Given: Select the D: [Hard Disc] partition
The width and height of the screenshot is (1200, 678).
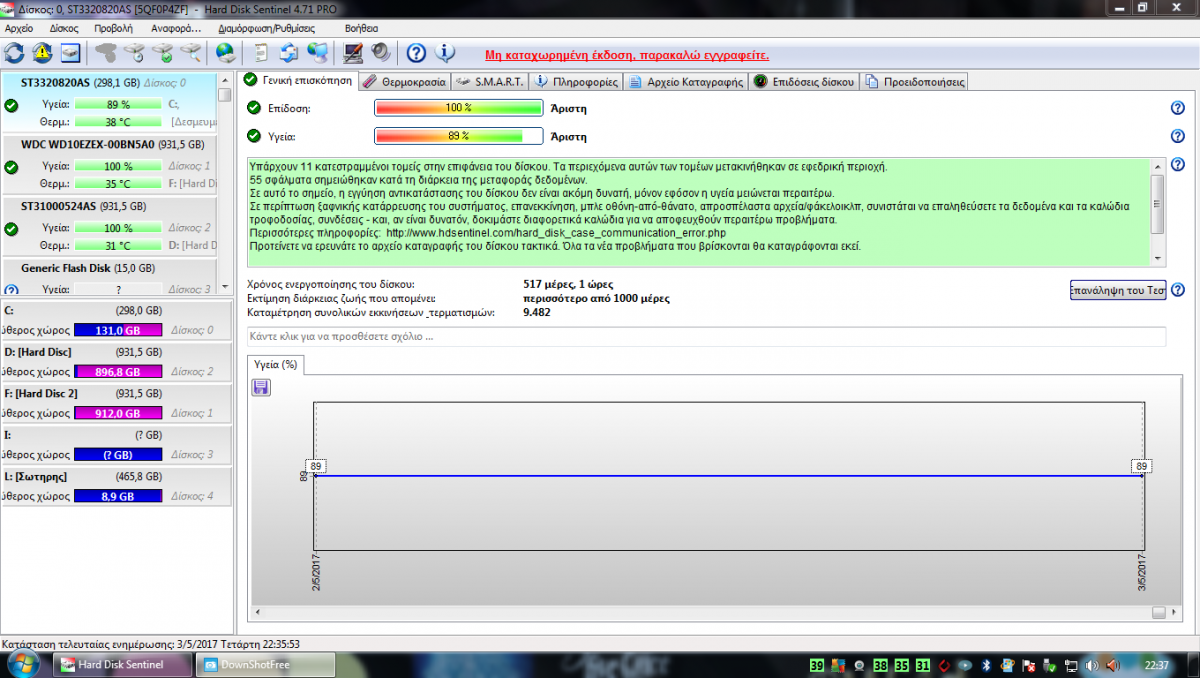Looking at the screenshot, I should click(116, 362).
